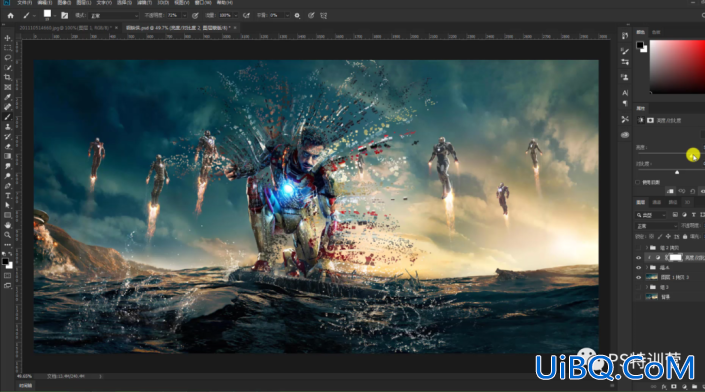This screenshot has height=392, width=705.
Task: Select the Eyedropper tool
Action: (8, 97)
